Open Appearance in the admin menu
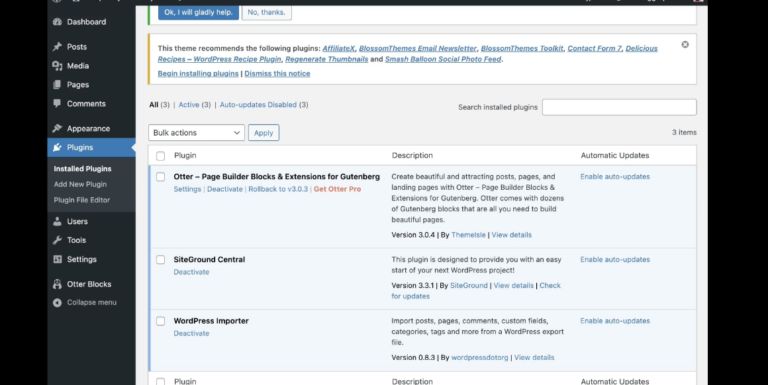This screenshot has width=768, height=385. click(x=88, y=128)
